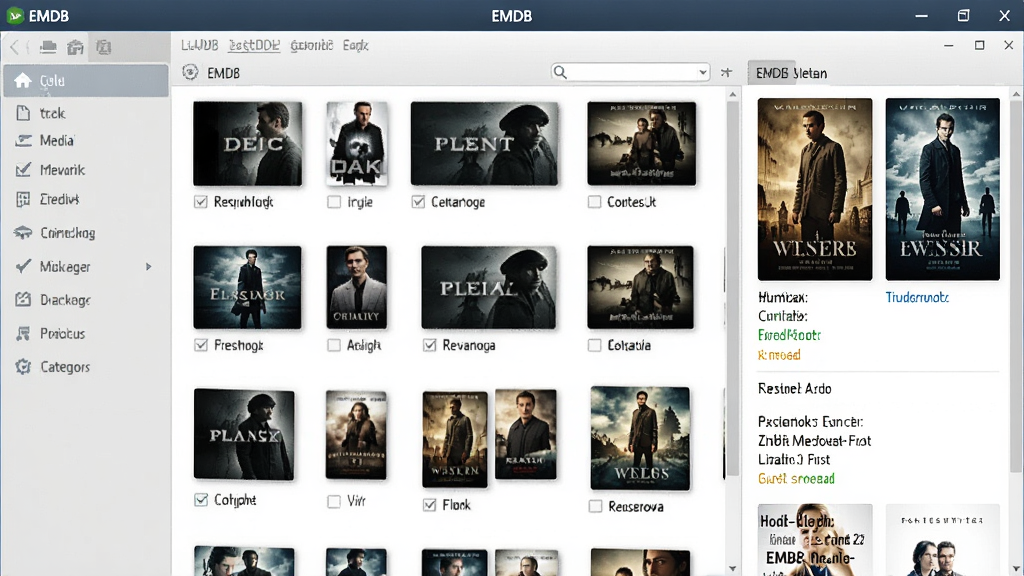Open the LiUUB menu
The width and height of the screenshot is (1024, 576).
pyautogui.click(x=200, y=45)
